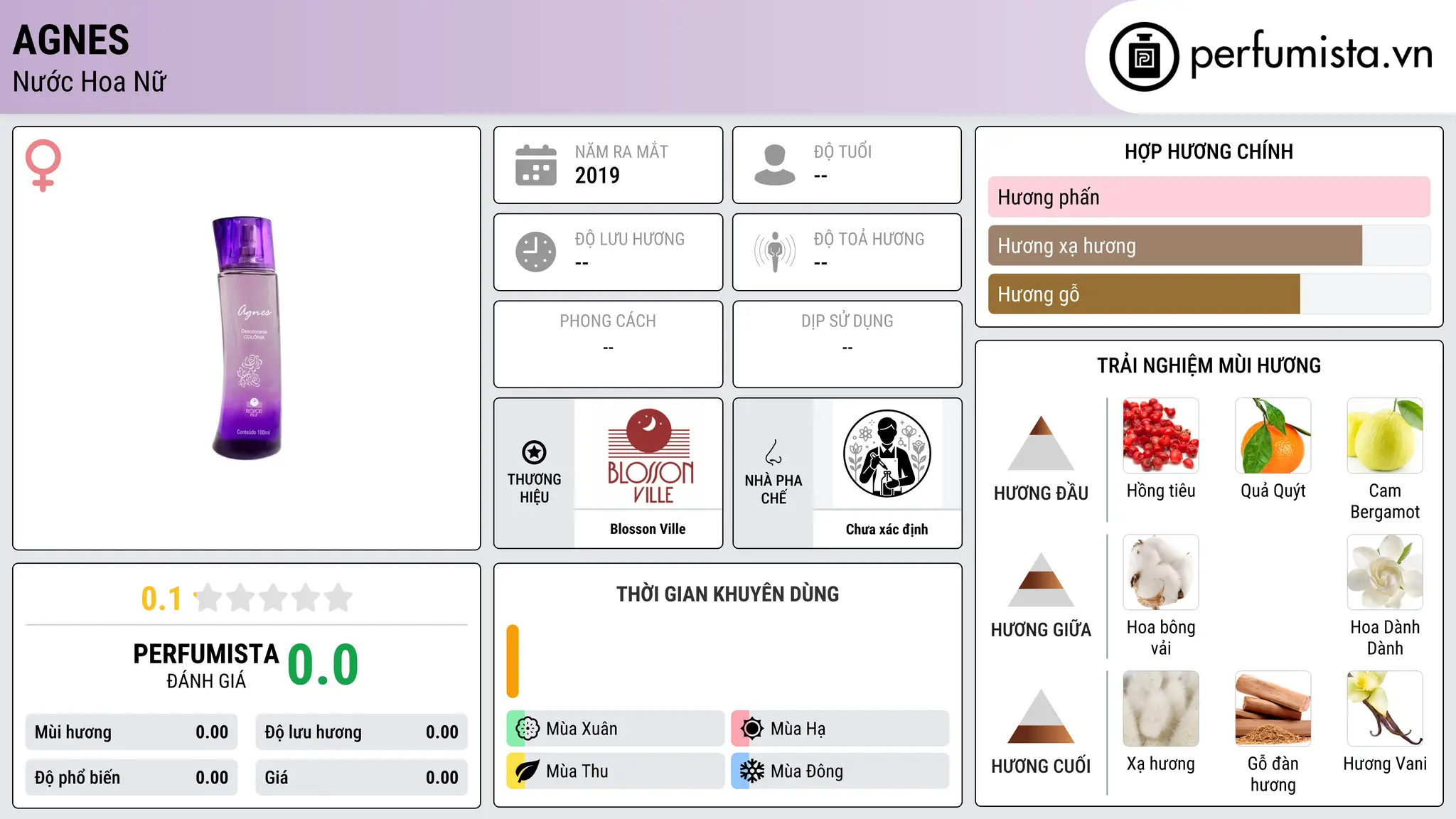
Task: Click the pink female gender symbol
Action: tap(43, 166)
